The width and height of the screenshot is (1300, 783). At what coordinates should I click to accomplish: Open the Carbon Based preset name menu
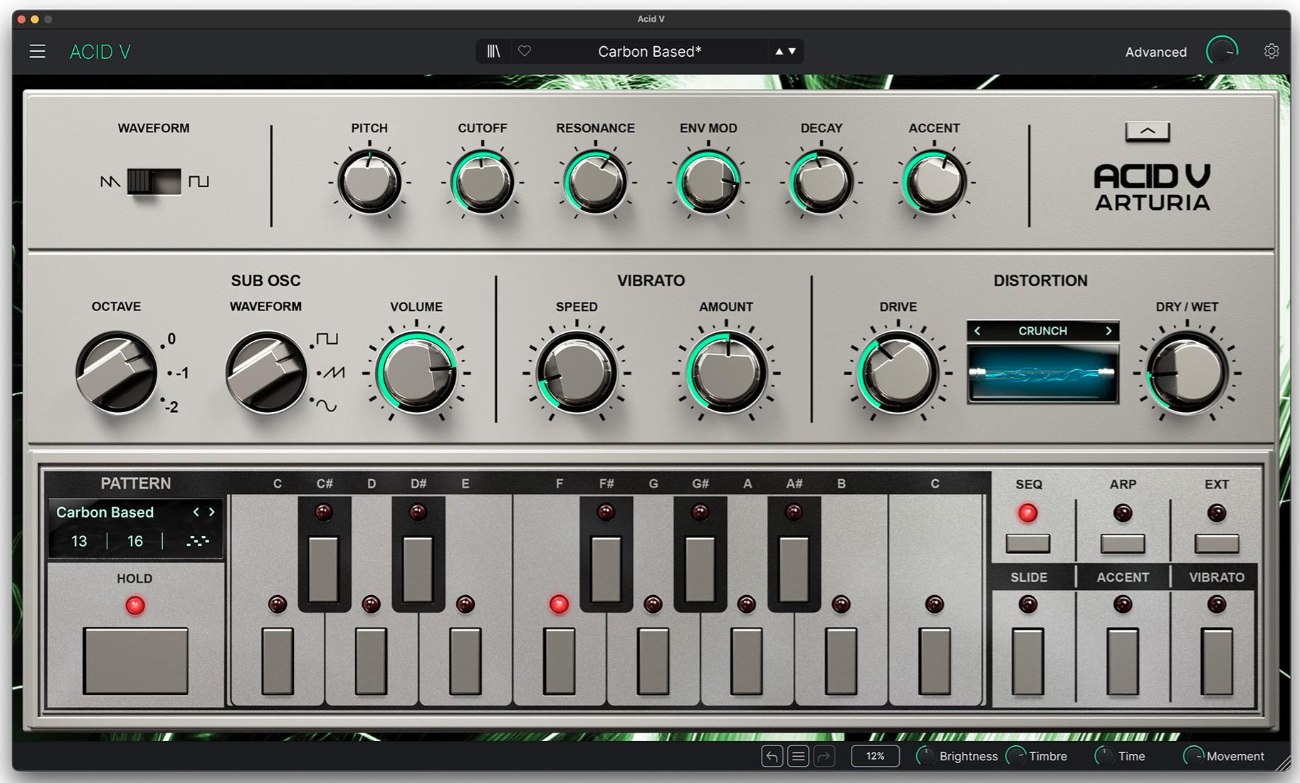click(x=649, y=52)
